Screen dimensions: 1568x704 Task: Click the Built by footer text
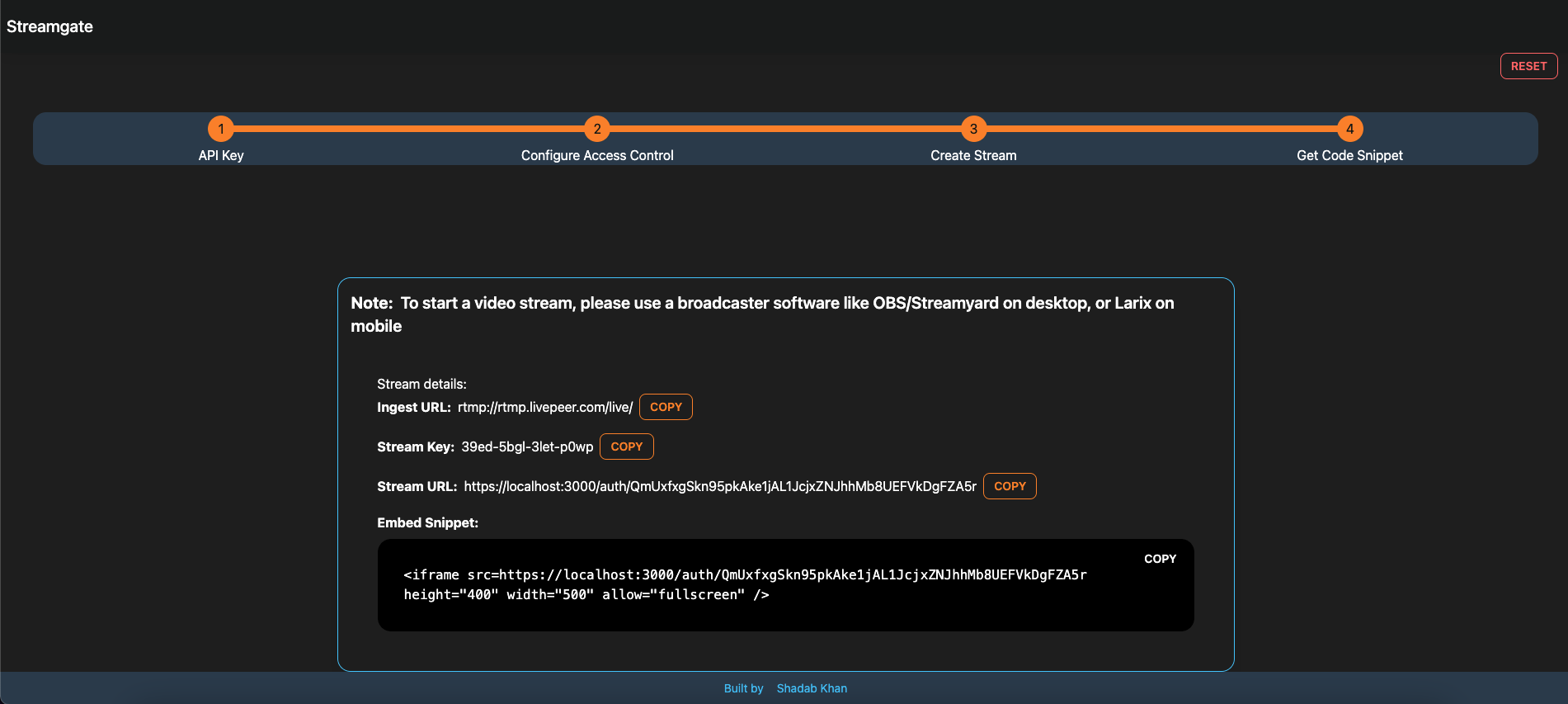point(743,688)
